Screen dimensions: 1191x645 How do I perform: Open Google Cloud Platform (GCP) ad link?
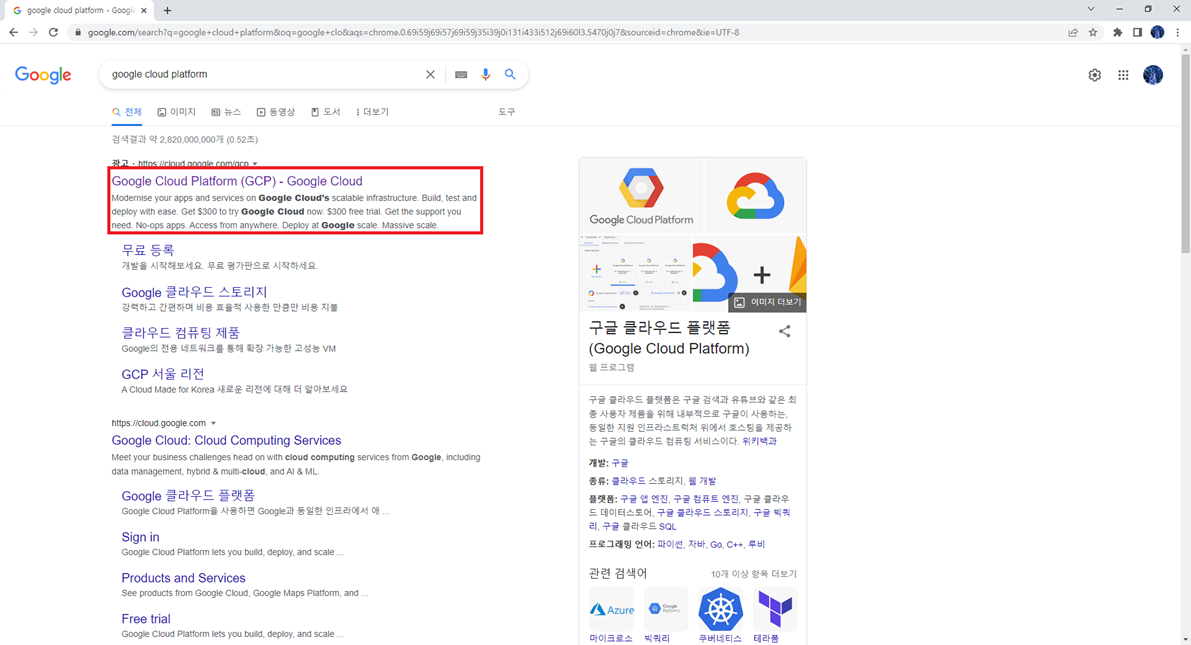[237, 181]
